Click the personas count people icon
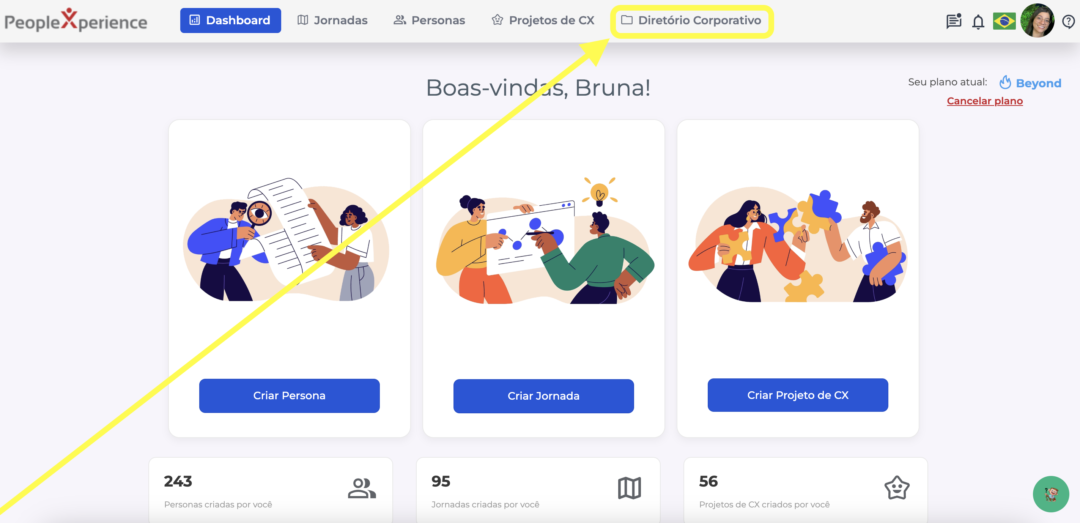The height and width of the screenshot is (523, 1080). pos(362,489)
